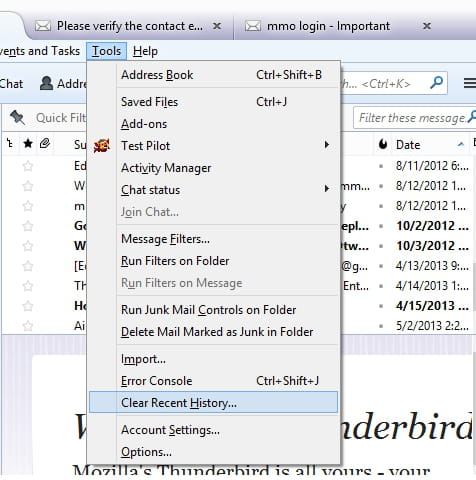
Task: Open the Address Book menu entry
Action: 213,75
